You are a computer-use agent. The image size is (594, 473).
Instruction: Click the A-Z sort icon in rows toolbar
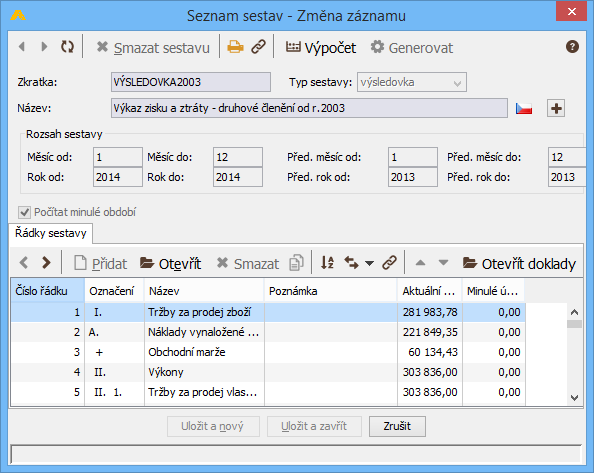click(327, 262)
